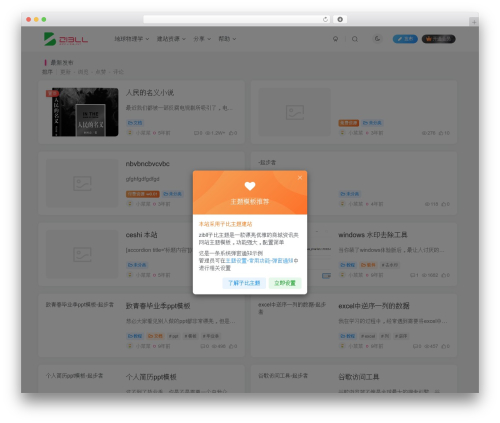
Task: Click the ceshi 本站 placeholder thumbnail
Action: (x=82, y=254)
